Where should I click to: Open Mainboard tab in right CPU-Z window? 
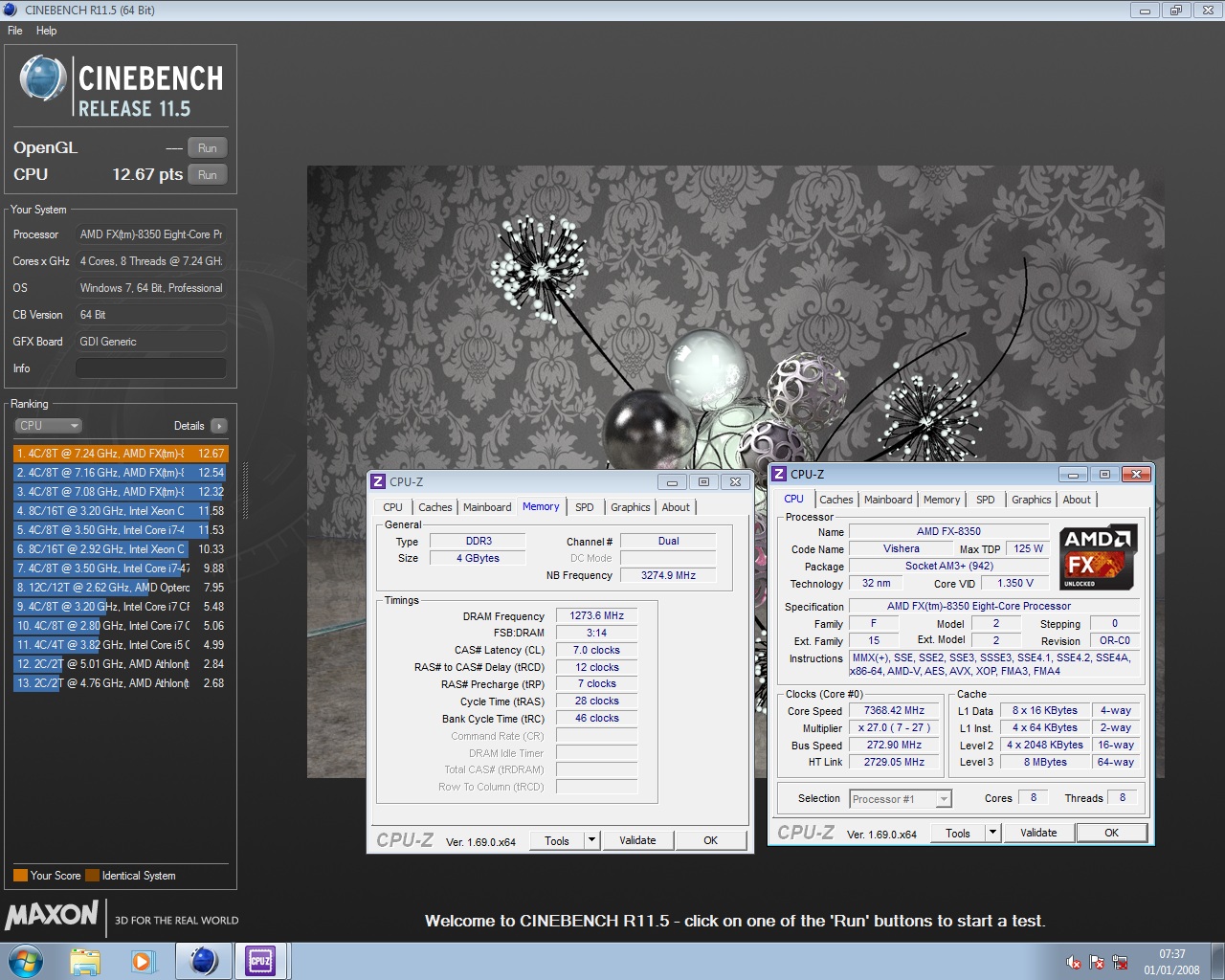pos(888,500)
